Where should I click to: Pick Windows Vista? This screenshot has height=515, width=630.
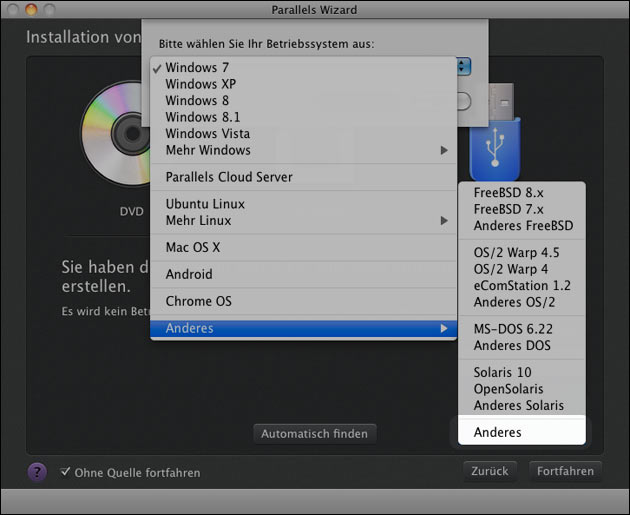pyautogui.click(x=303, y=133)
